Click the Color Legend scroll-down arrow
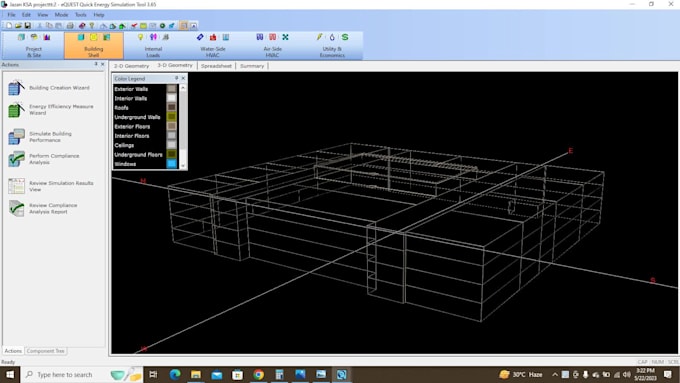 pyautogui.click(x=183, y=166)
